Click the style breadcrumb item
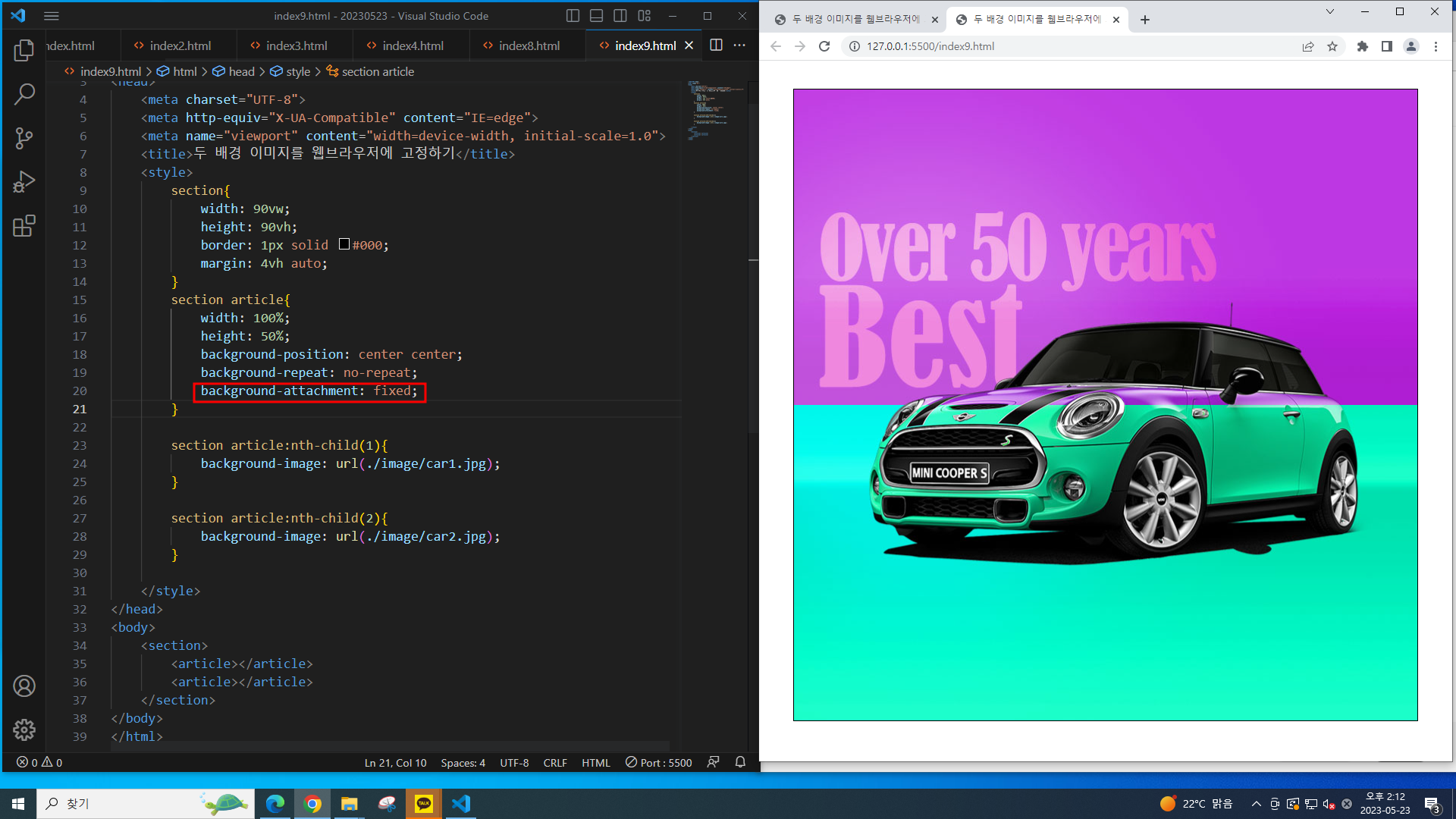1456x819 pixels. point(290,71)
